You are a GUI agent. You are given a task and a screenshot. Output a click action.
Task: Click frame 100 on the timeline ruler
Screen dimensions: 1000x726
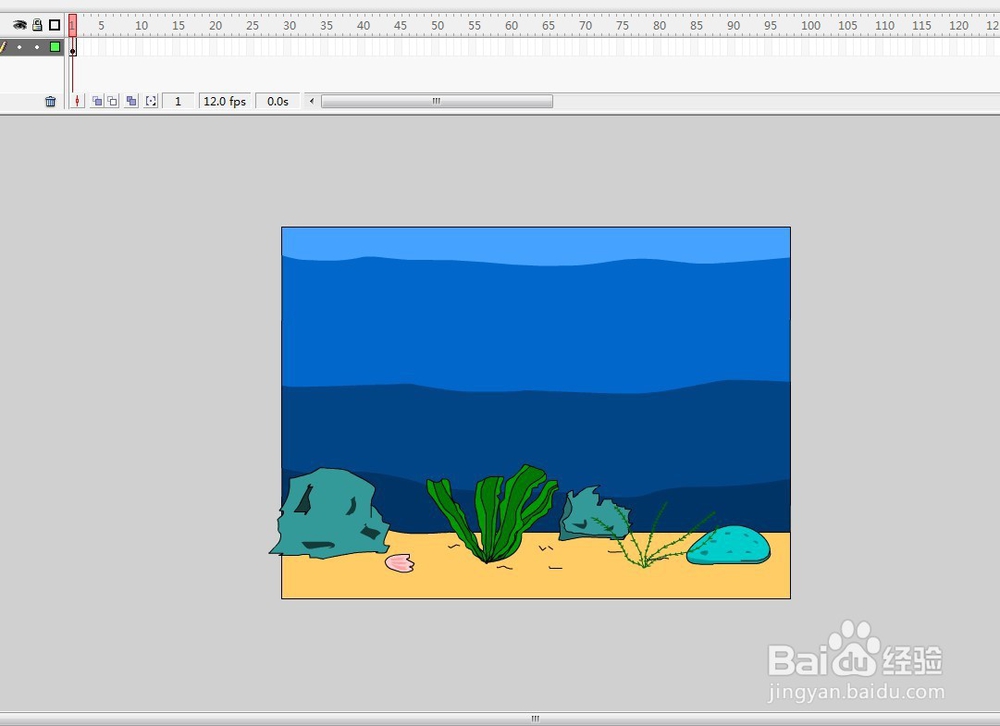[811, 26]
